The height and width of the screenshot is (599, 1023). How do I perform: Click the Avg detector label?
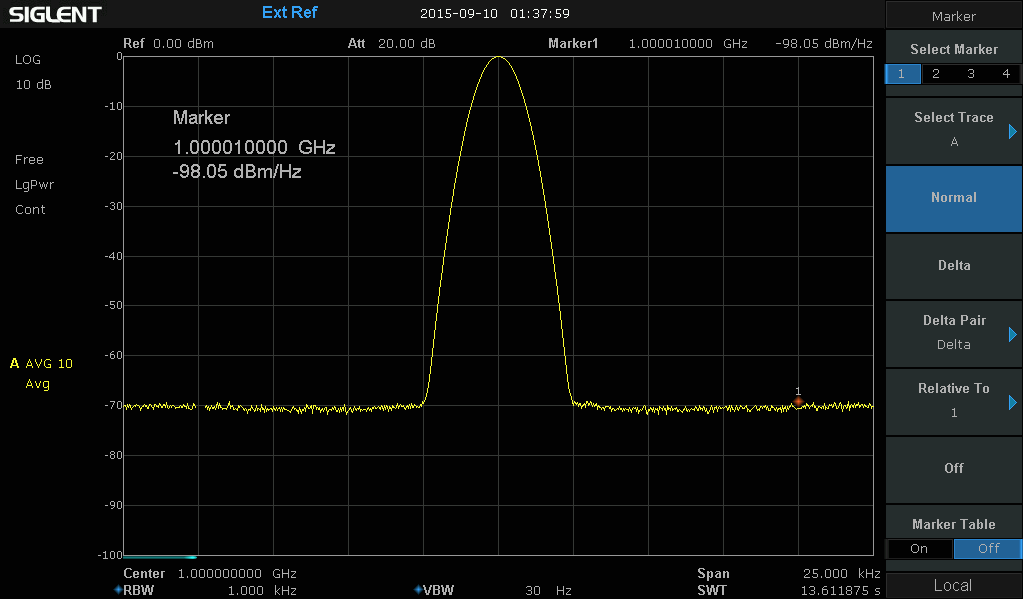pos(37,384)
